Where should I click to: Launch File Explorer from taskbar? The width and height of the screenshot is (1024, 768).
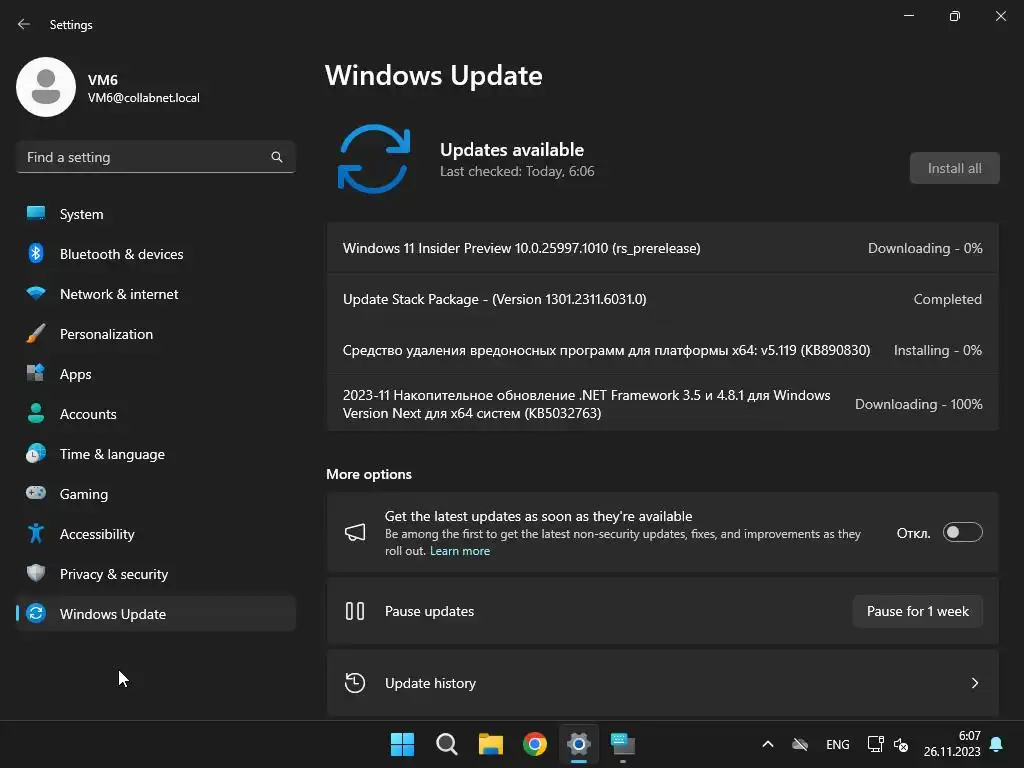point(490,744)
